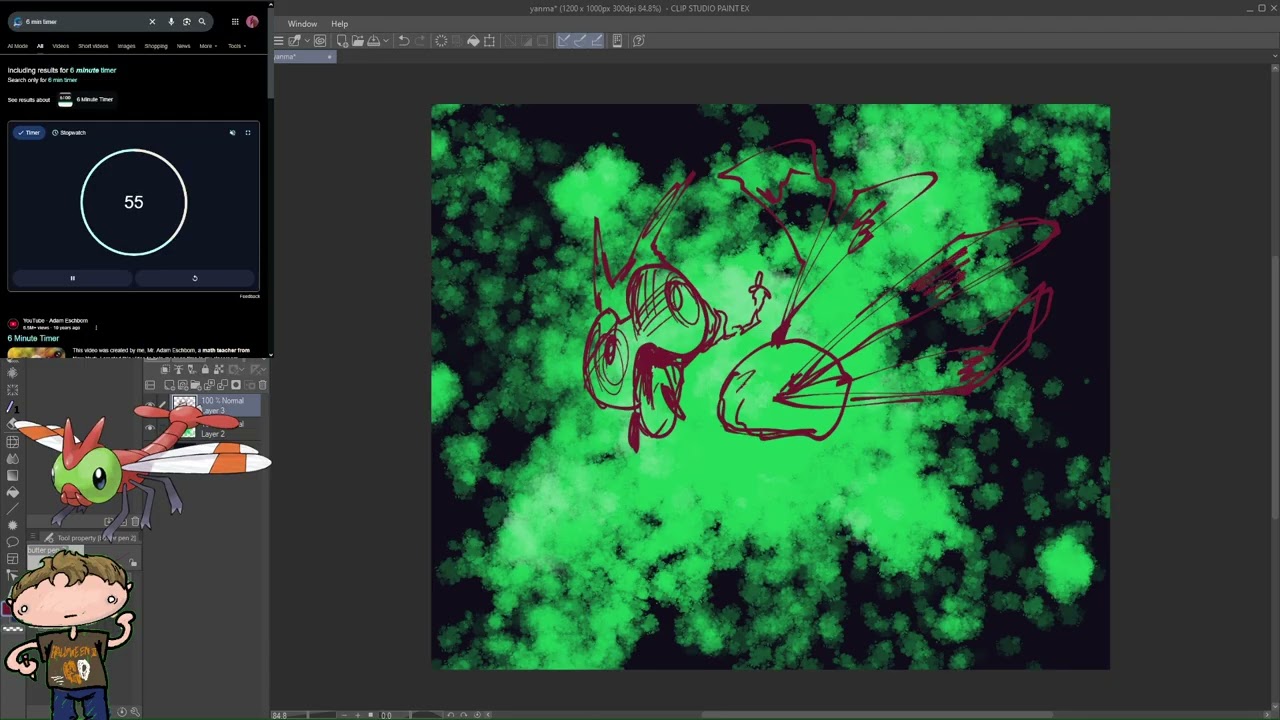Image resolution: width=1280 pixels, height=720 pixels.
Task: Toggle the timer sound mute icon
Action: click(232, 132)
